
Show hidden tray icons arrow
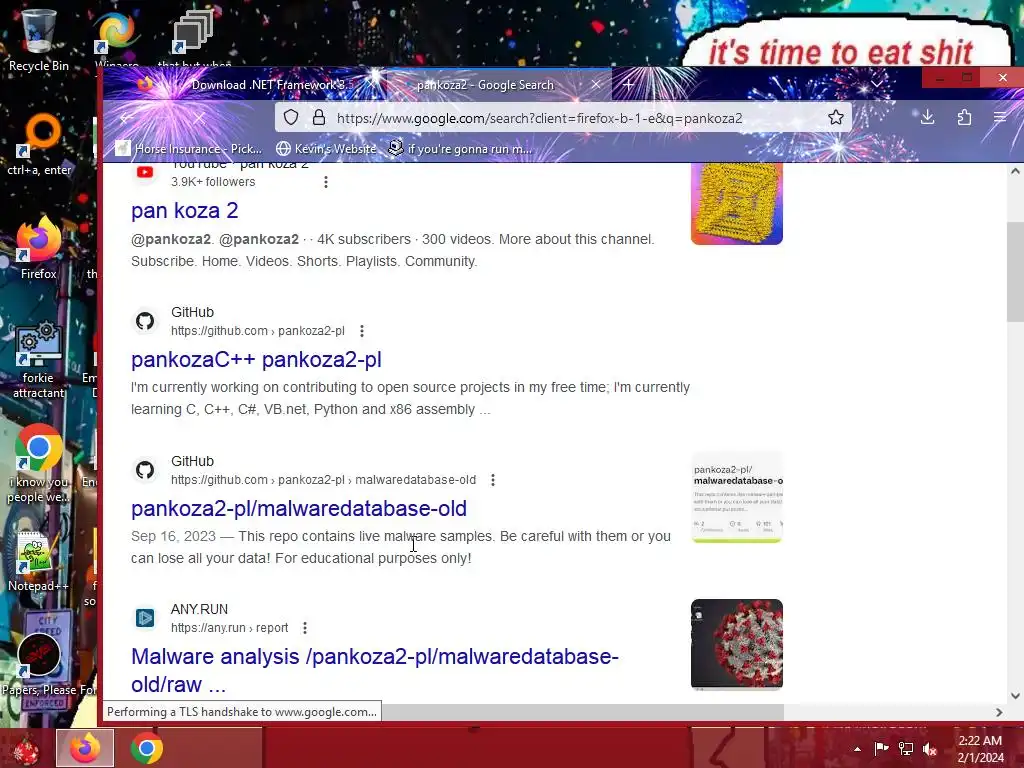(x=857, y=749)
